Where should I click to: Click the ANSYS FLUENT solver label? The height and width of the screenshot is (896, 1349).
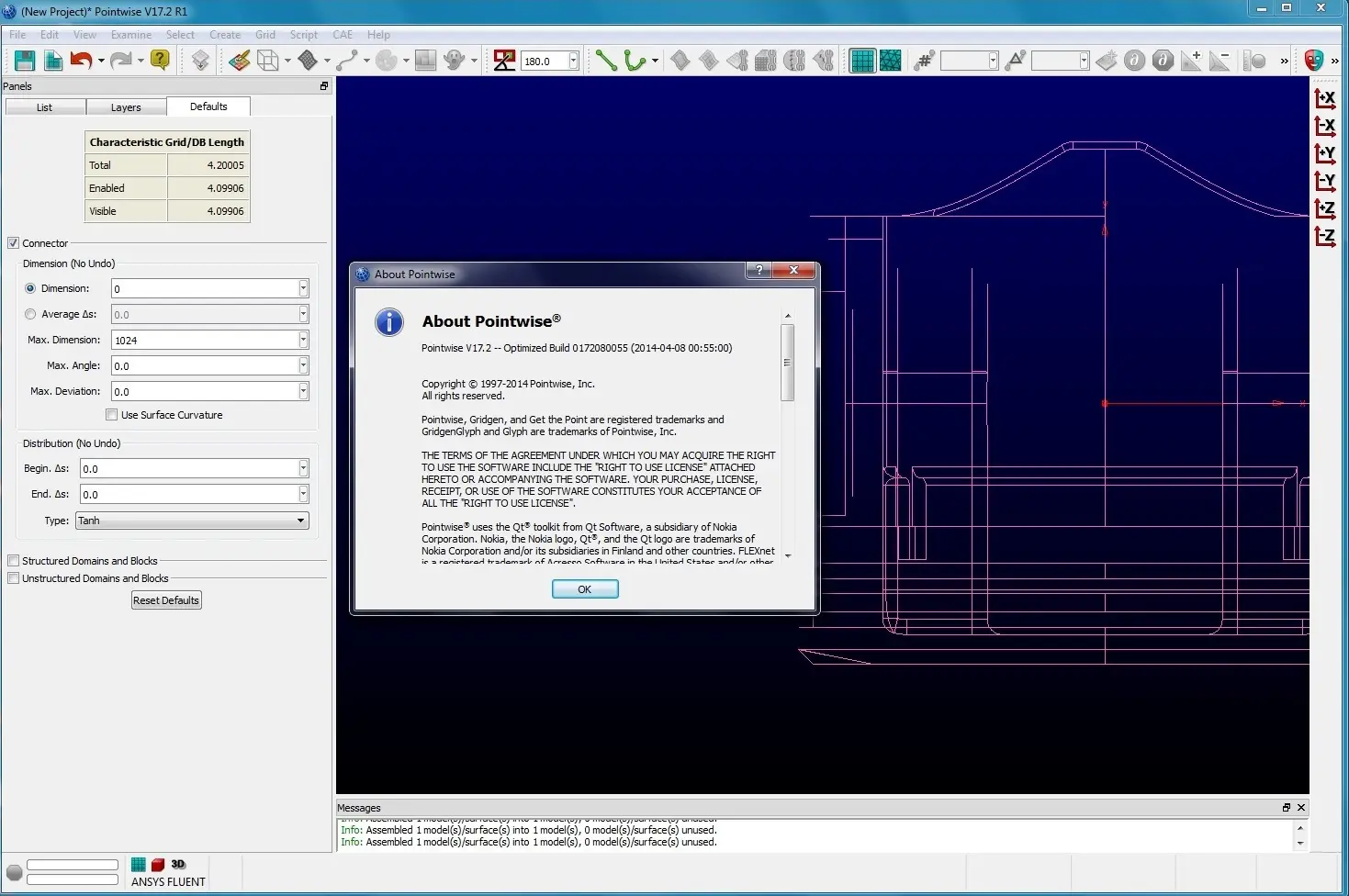168,882
